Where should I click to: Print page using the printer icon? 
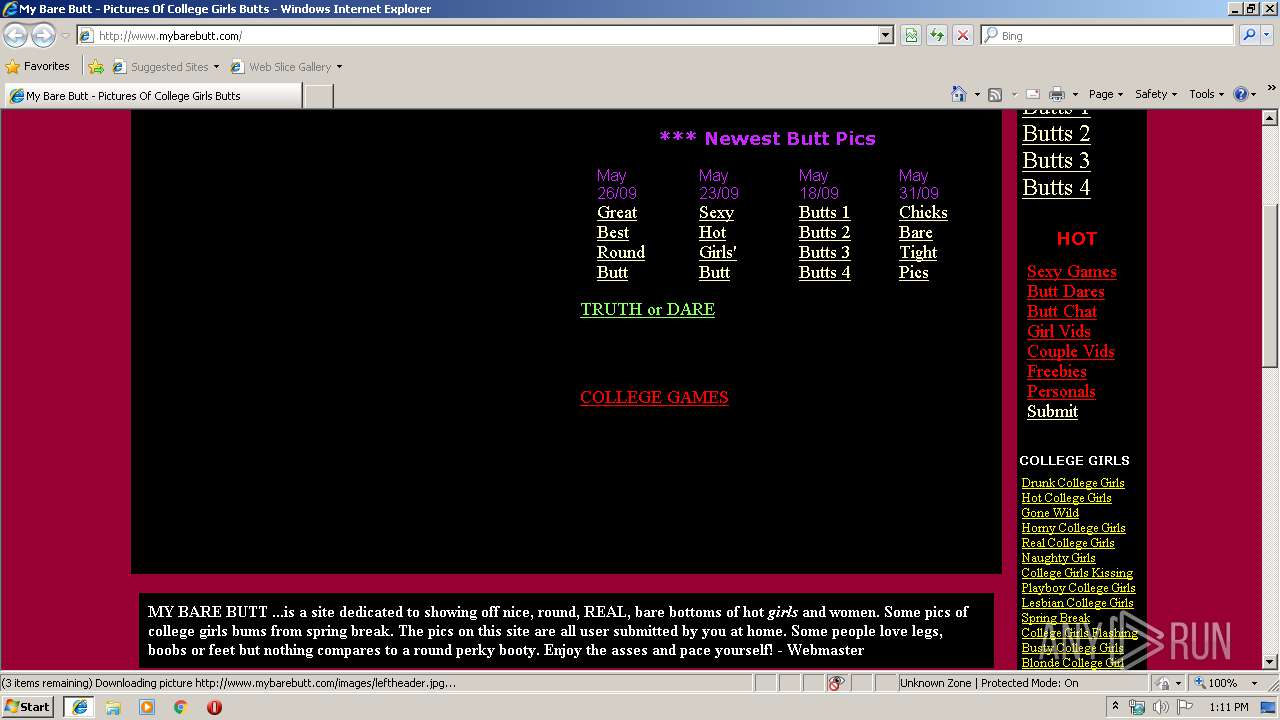pyautogui.click(x=1057, y=94)
